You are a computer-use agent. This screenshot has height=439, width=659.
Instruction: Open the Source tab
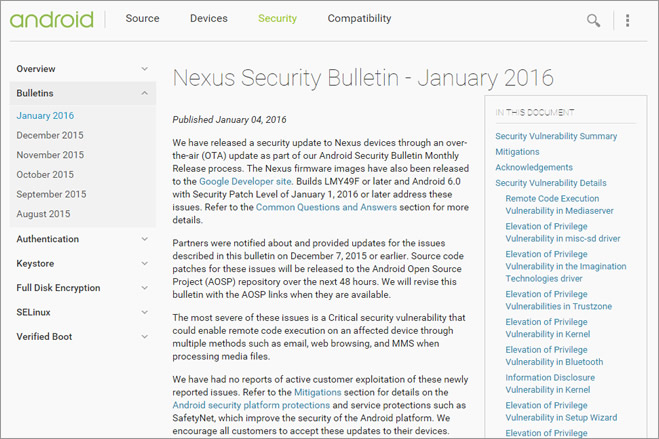(142, 18)
